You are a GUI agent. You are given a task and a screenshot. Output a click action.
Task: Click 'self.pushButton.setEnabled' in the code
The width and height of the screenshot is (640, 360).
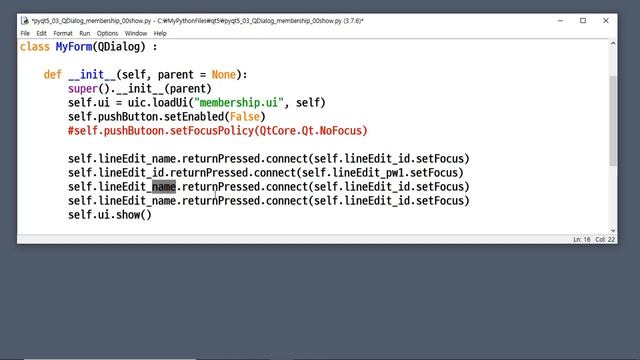(x=146, y=117)
